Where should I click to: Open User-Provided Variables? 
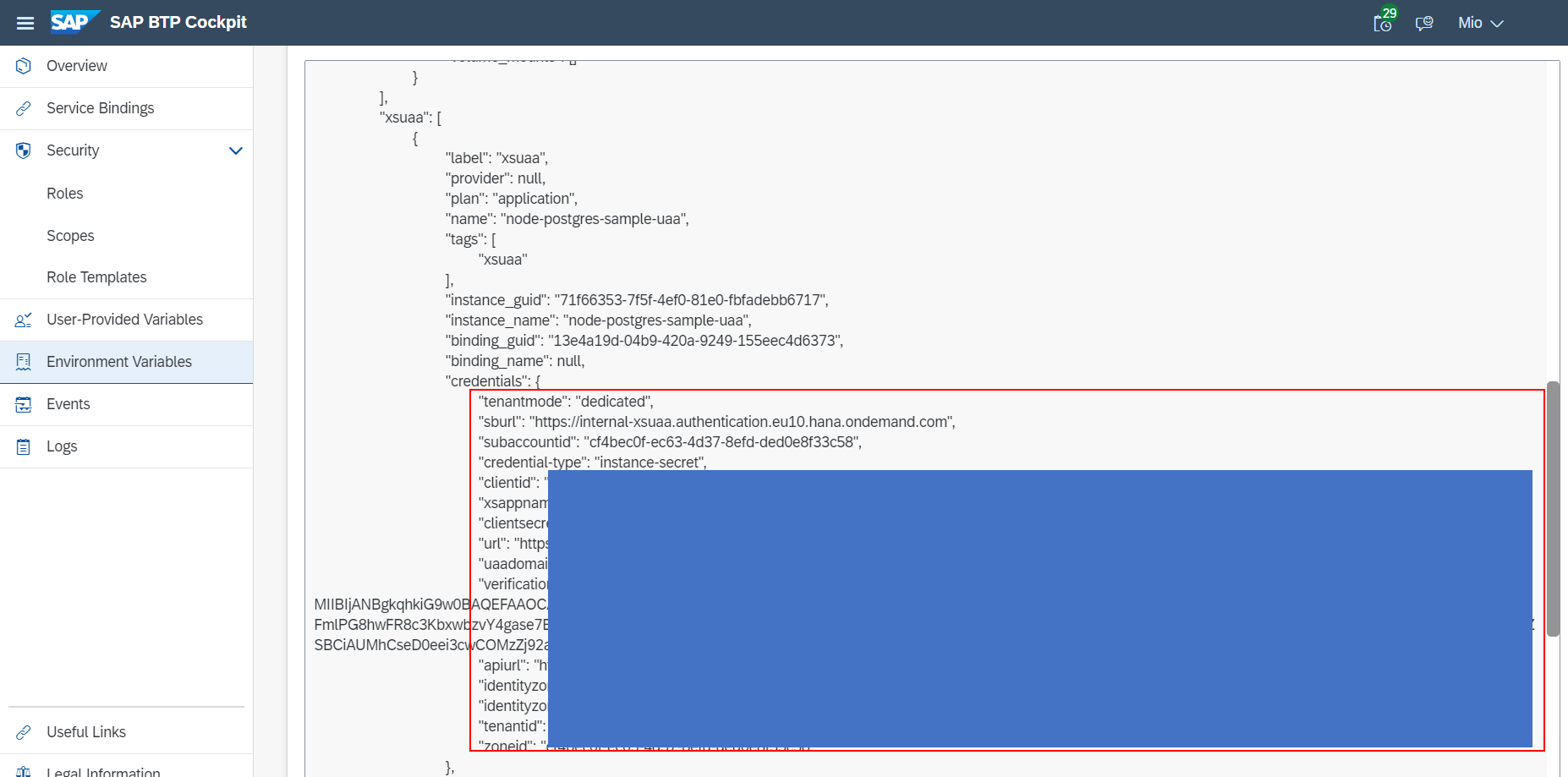pyautogui.click(x=127, y=320)
